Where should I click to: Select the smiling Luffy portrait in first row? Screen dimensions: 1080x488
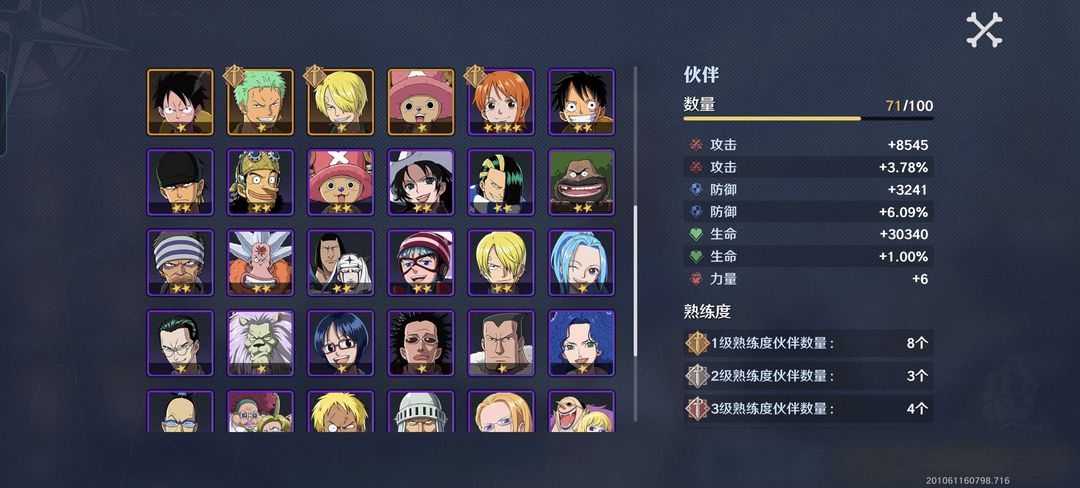tap(581, 102)
